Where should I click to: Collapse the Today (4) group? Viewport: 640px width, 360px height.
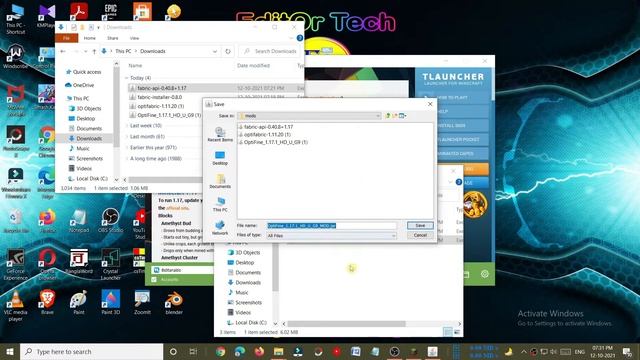127,78
